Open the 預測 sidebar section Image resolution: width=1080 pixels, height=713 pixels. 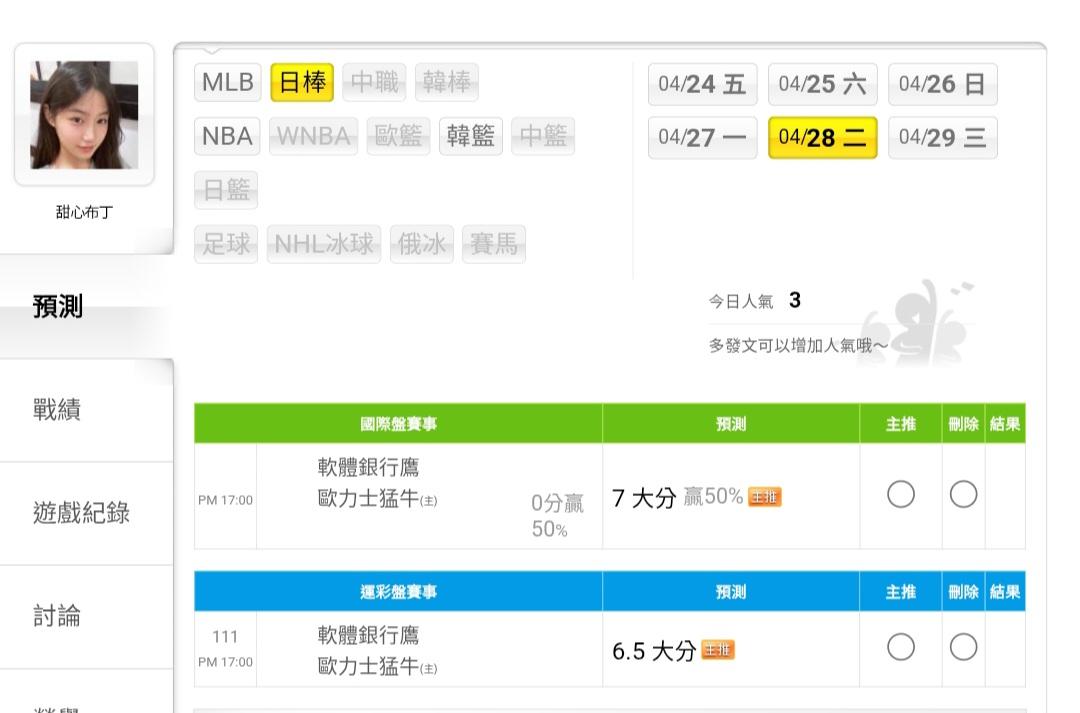[x=58, y=307]
